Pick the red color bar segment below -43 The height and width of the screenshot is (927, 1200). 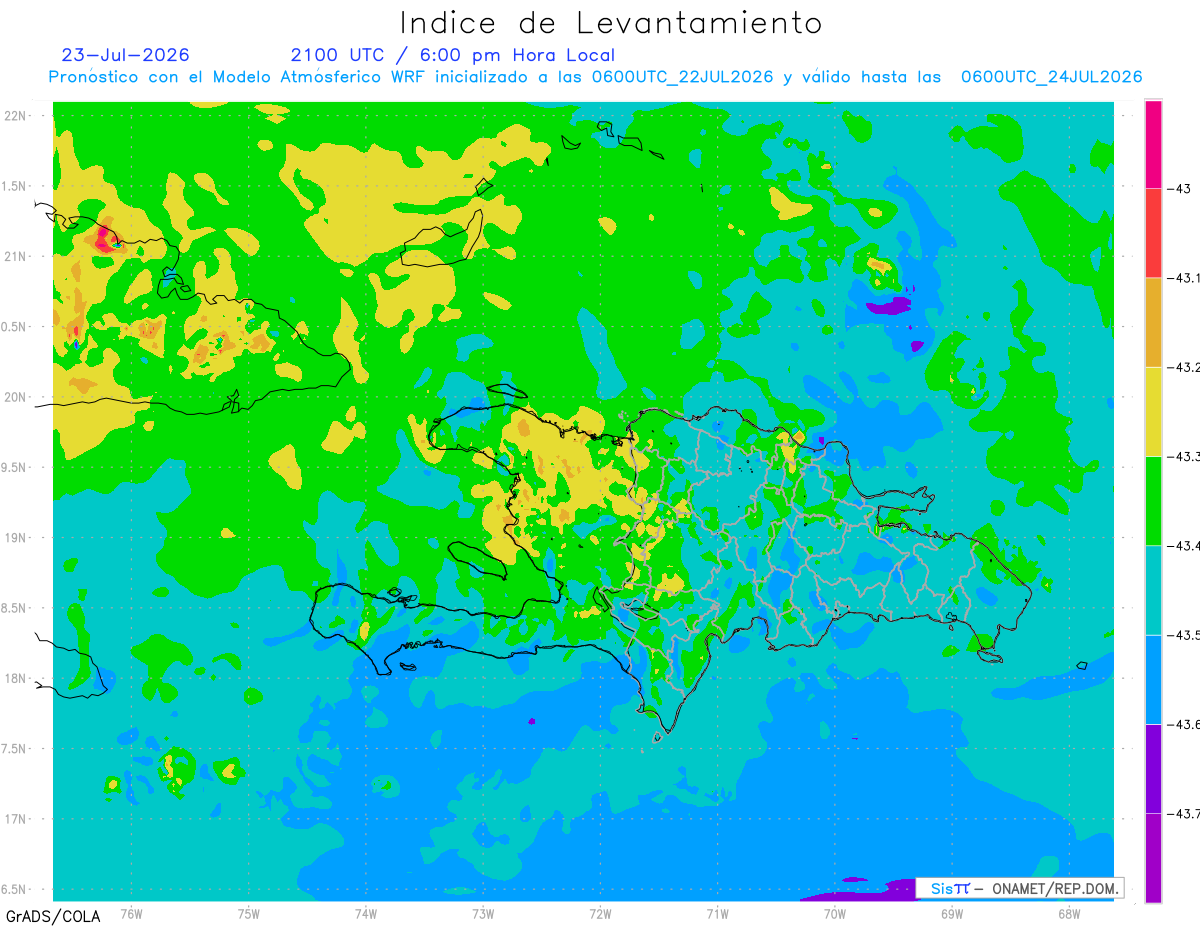point(1153,233)
